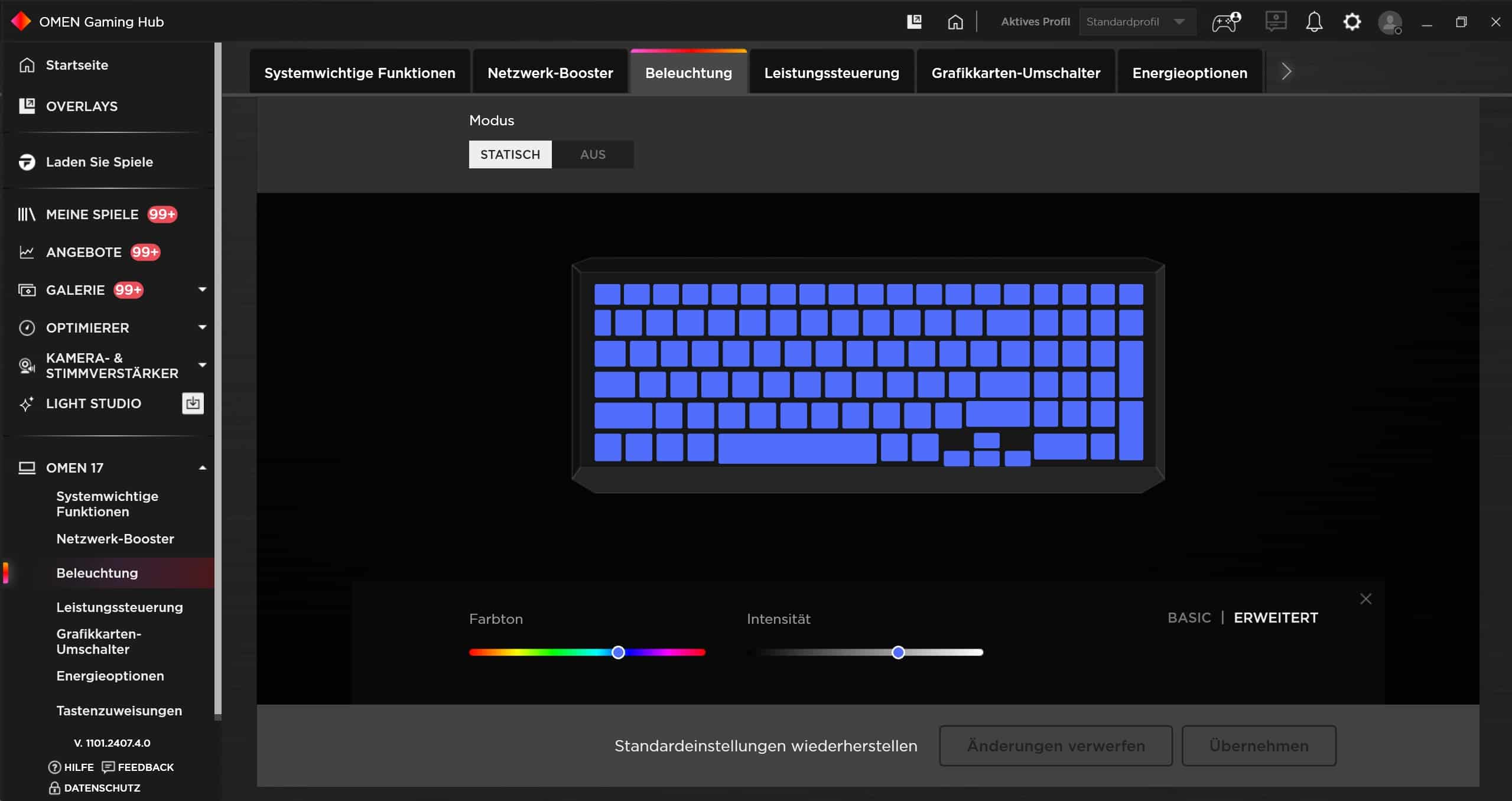Click the user account avatar icon

pos(1389,23)
